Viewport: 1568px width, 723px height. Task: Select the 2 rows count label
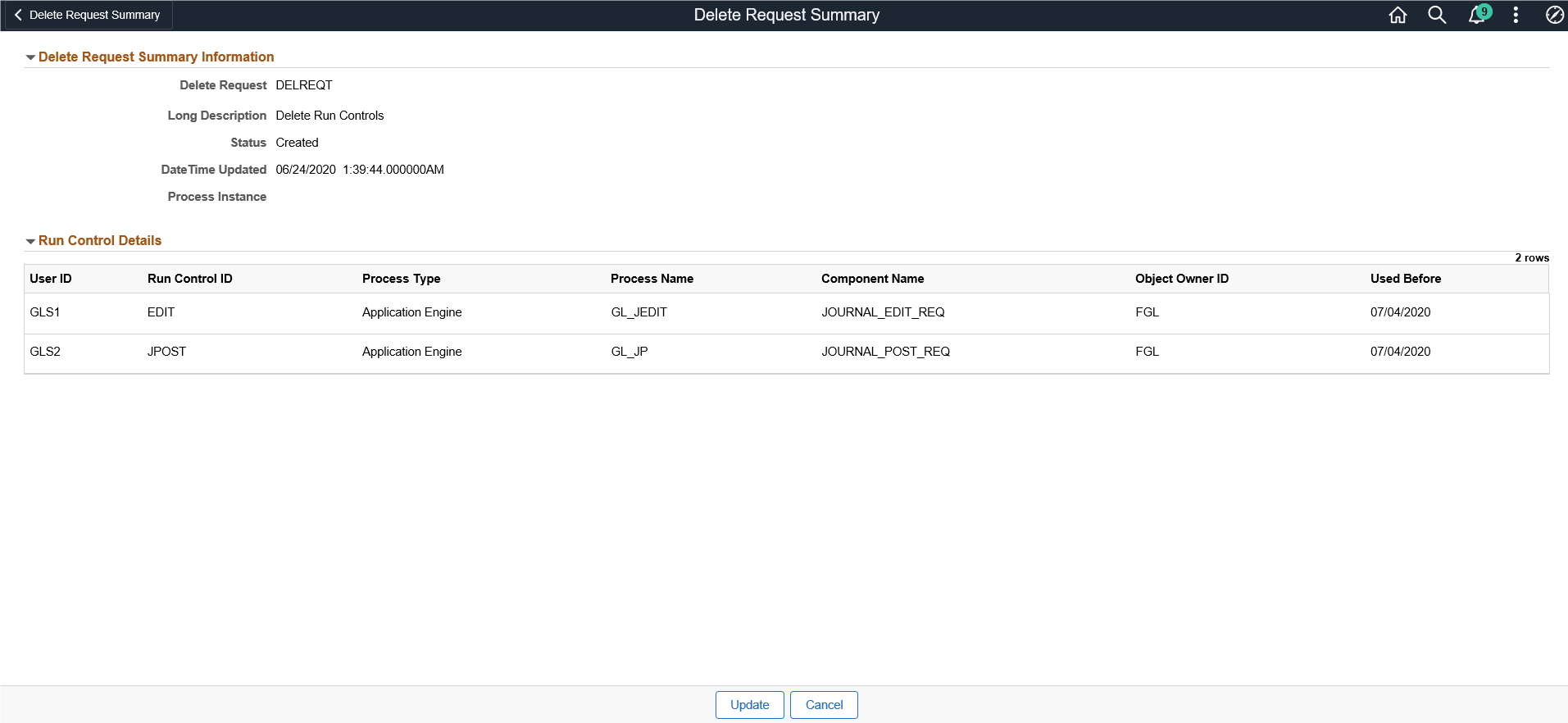[1532, 257]
